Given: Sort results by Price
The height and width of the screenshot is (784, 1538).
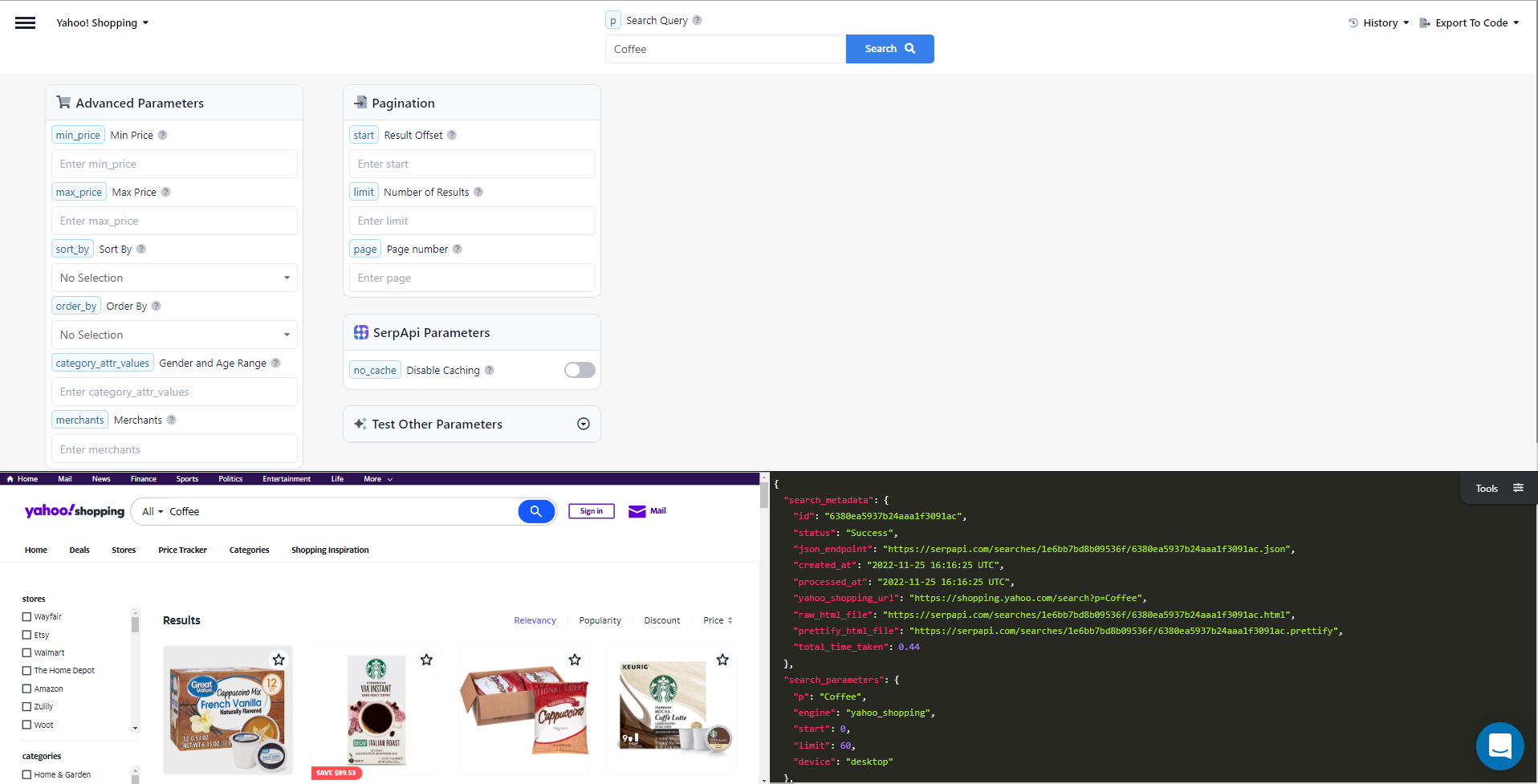Looking at the screenshot, I should point(718,620).
